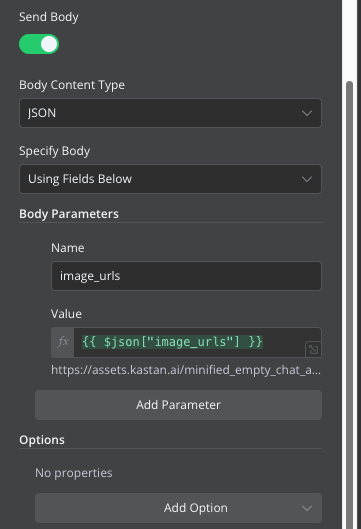This screenshot has height=529, width=361.
Task: Click the chevron beside Using Fields Below
Action: 307,179
